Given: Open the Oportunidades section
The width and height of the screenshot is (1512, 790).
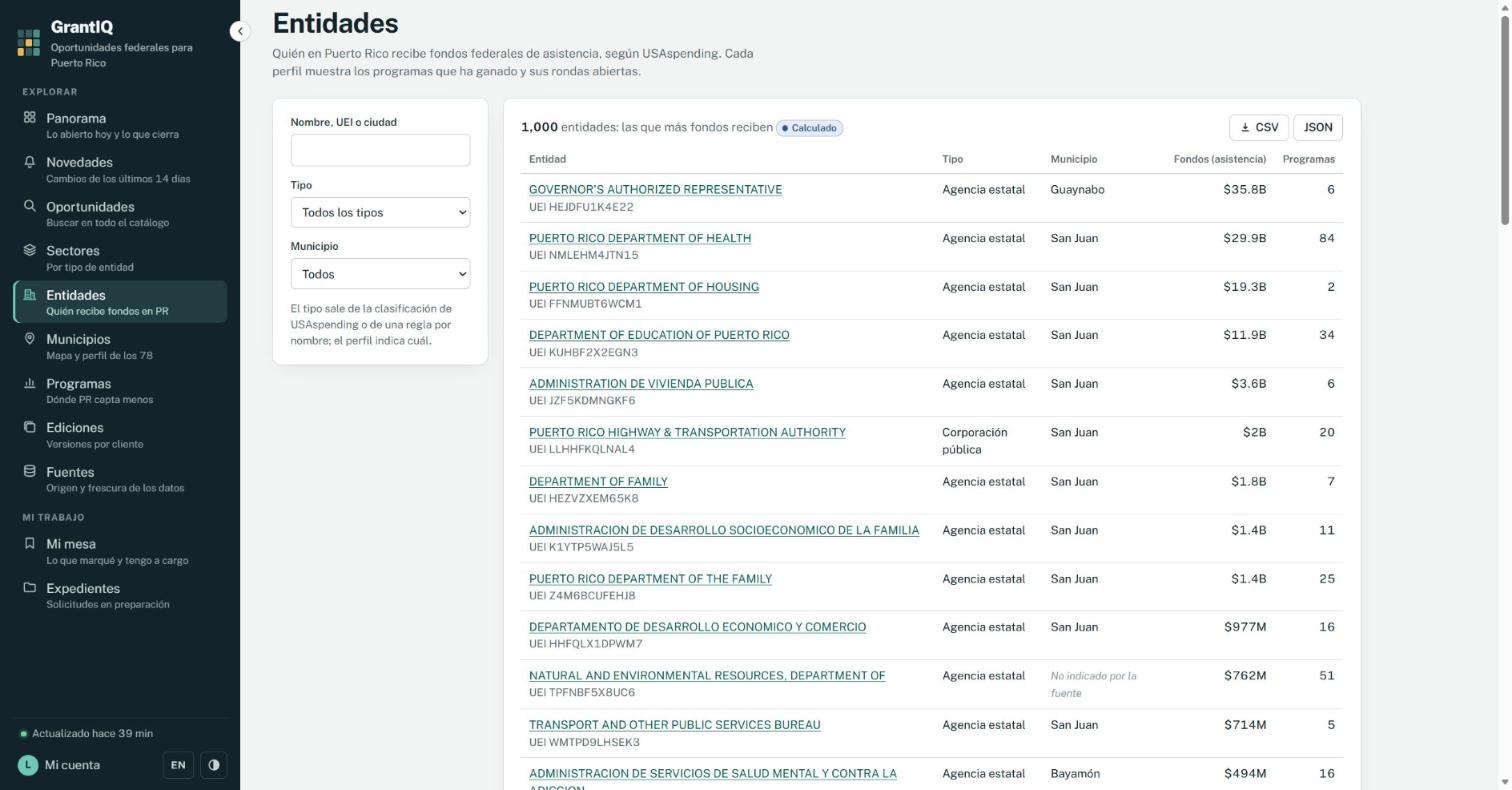Looking at the screenshot, I should pyautogui.click(x=120, y=213).
